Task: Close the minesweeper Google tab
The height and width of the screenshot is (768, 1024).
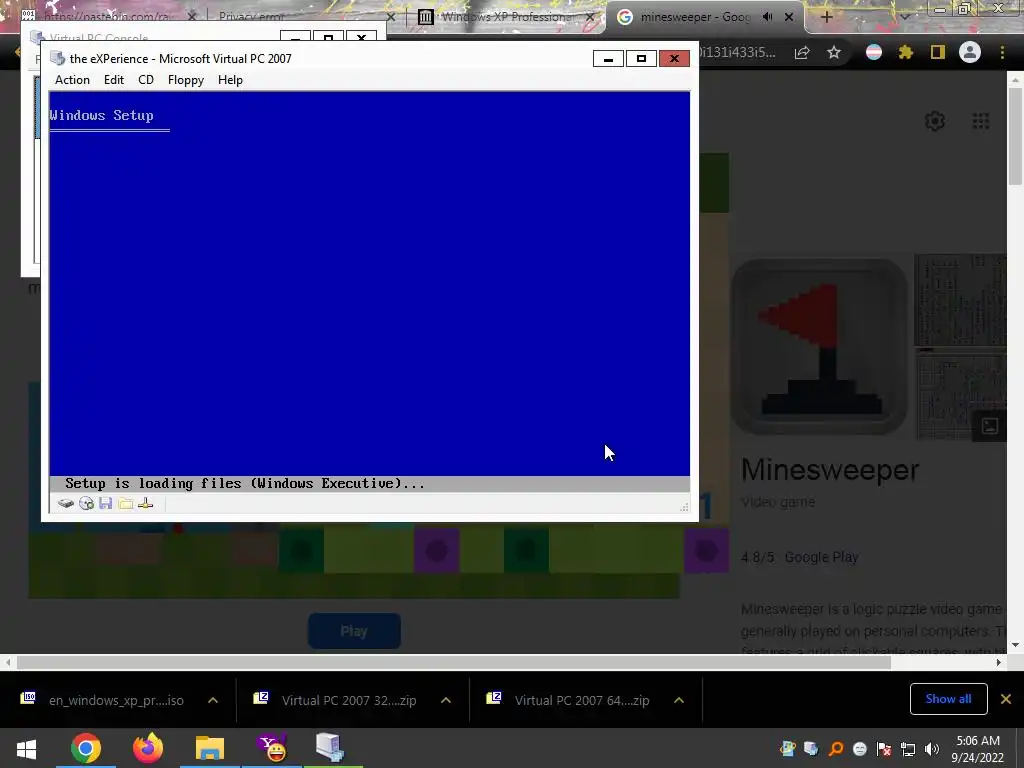Action: coord(789,17)
